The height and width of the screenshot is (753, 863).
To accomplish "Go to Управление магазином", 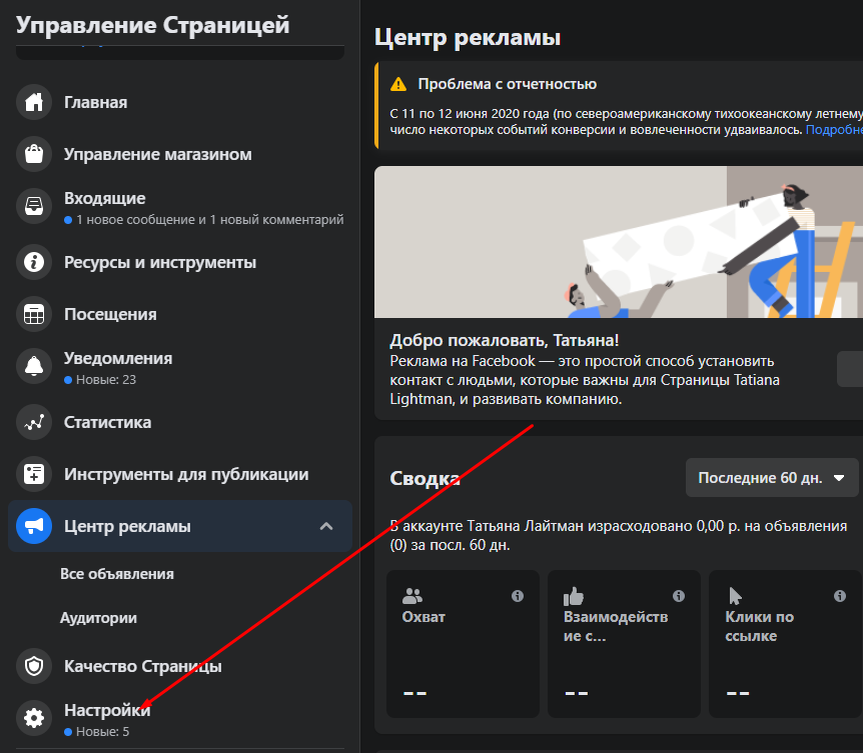I will (180, 154).
